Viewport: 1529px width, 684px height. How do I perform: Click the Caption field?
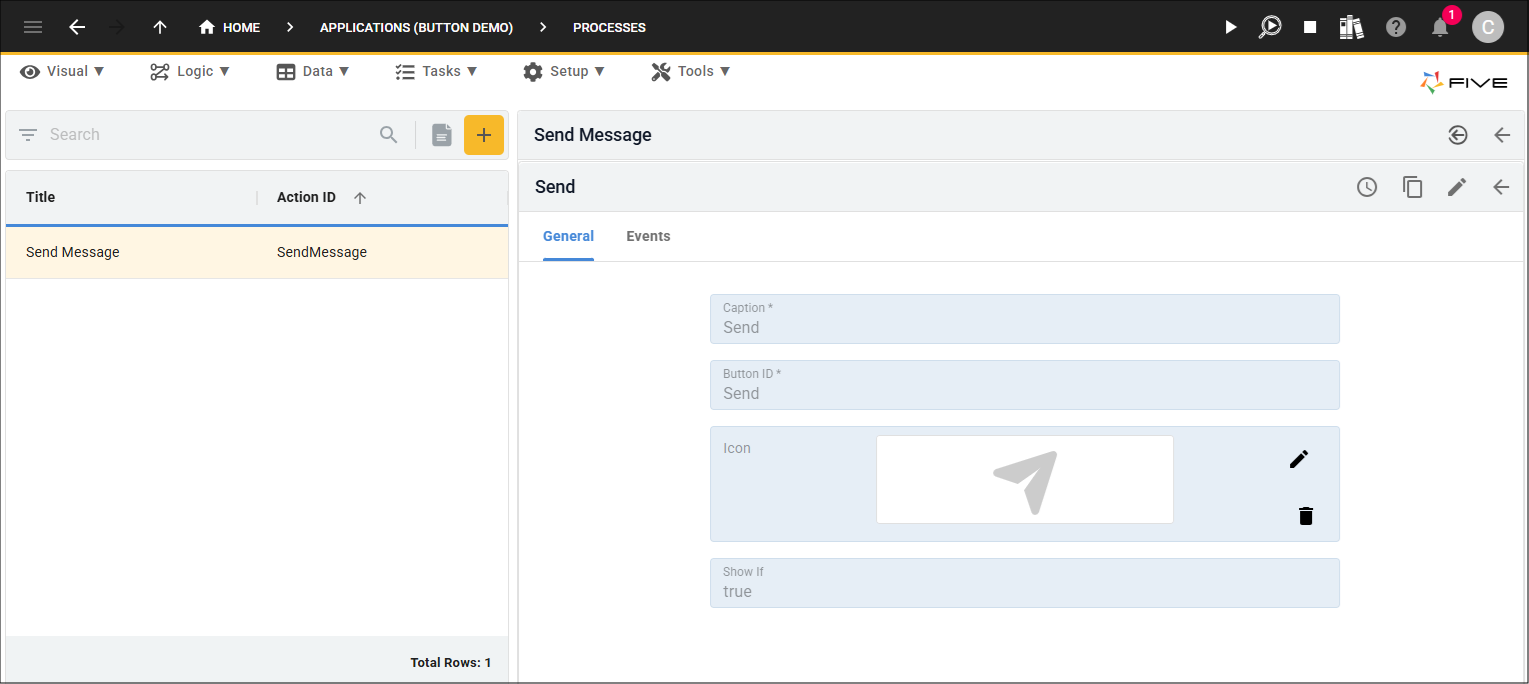[1025, 319]
